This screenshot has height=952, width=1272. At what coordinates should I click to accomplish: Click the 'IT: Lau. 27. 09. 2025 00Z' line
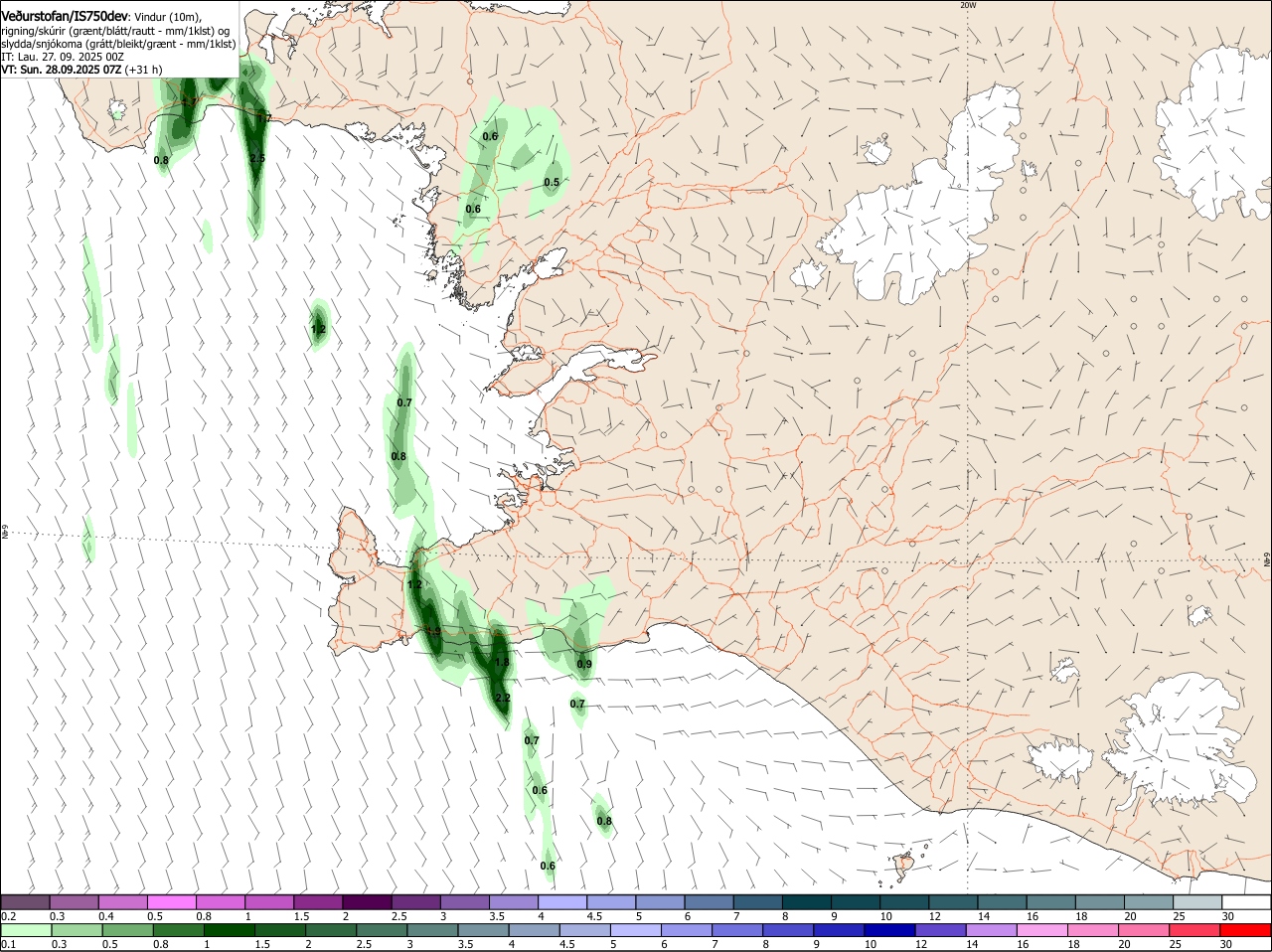[63, 57]
